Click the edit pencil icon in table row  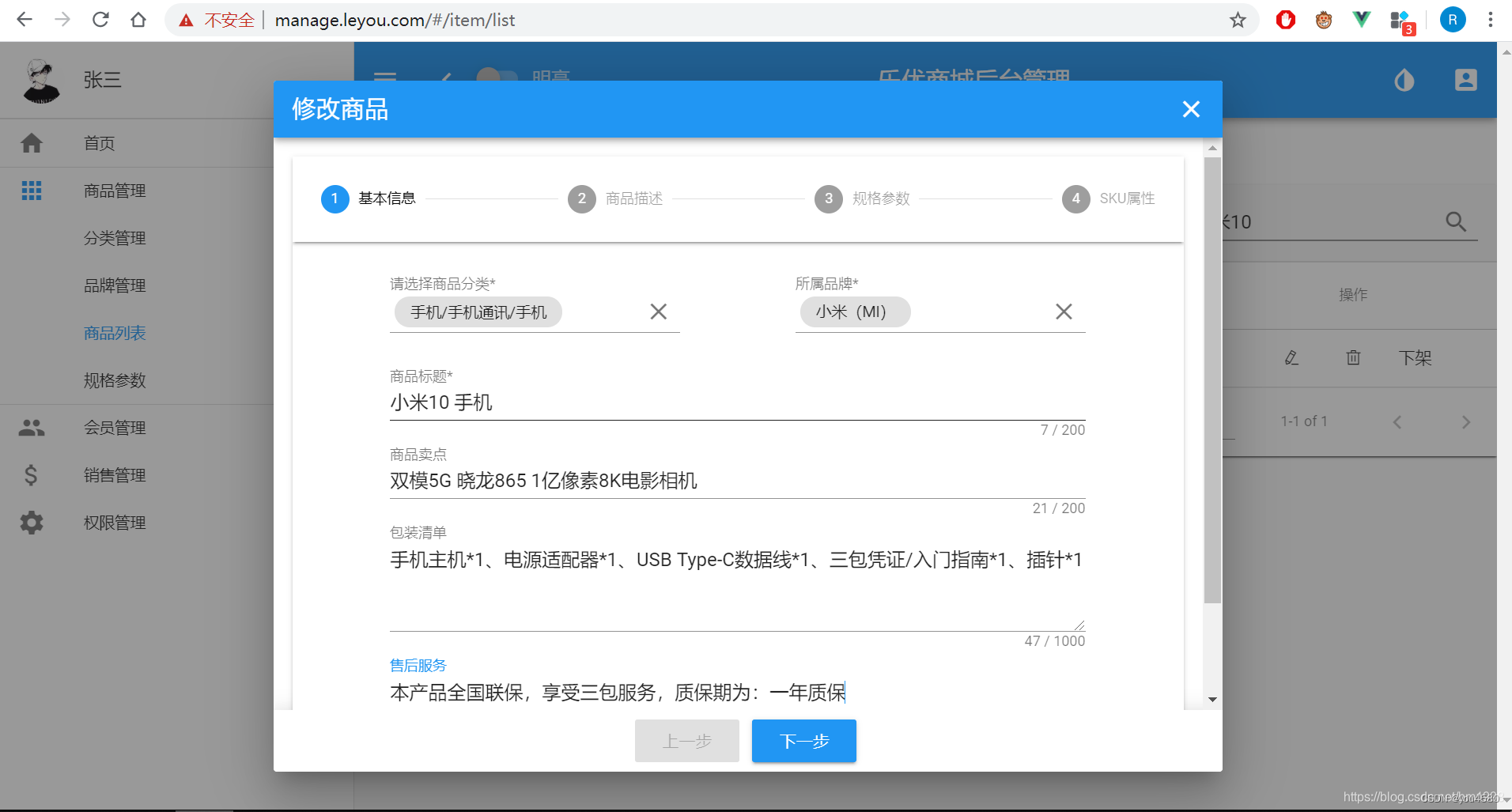(1291, 358)
